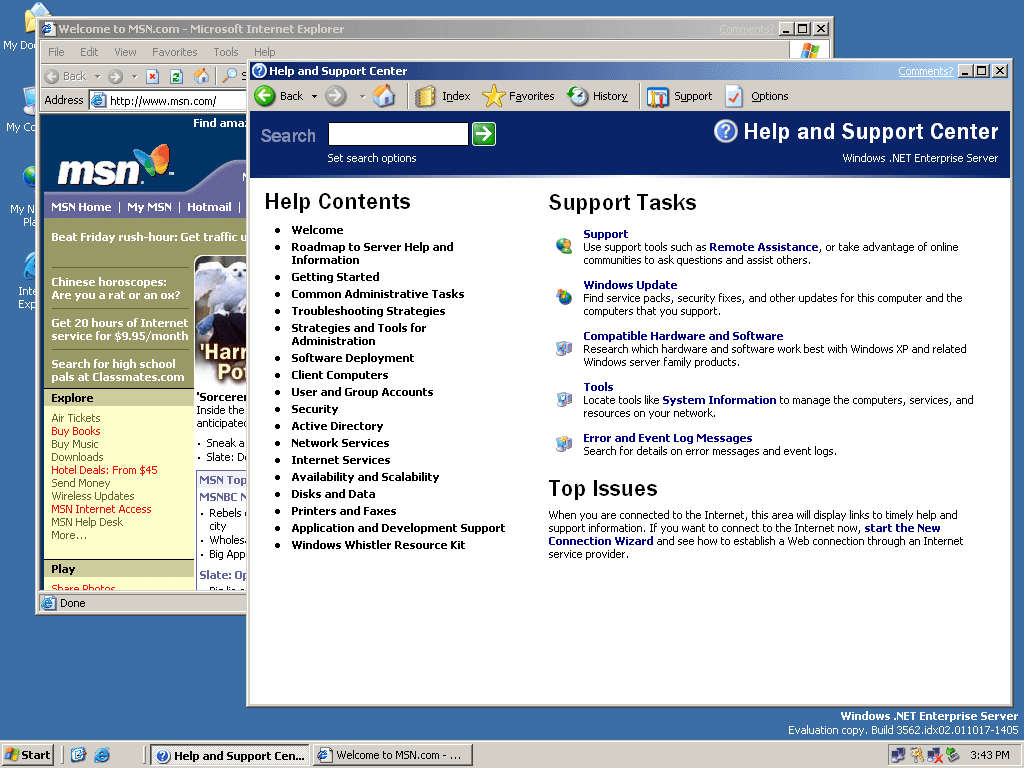Viewport: 1024px width, 768px height.
Task: Click the Start button
Action: click(27, 755)
